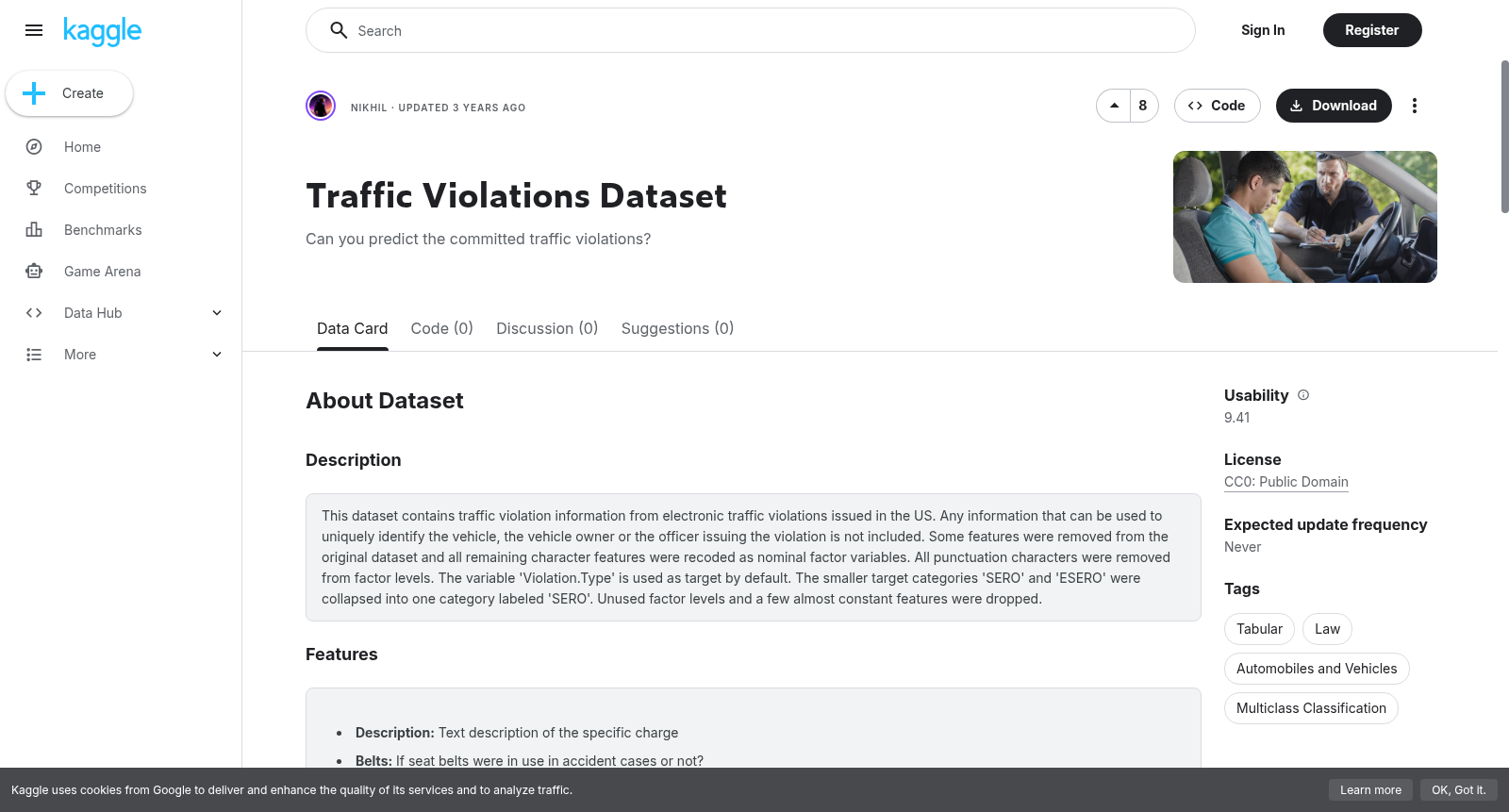Upvote the dataset with the arrow
The width and height of the screenshot is (1509, 812).
[1114, 106]
